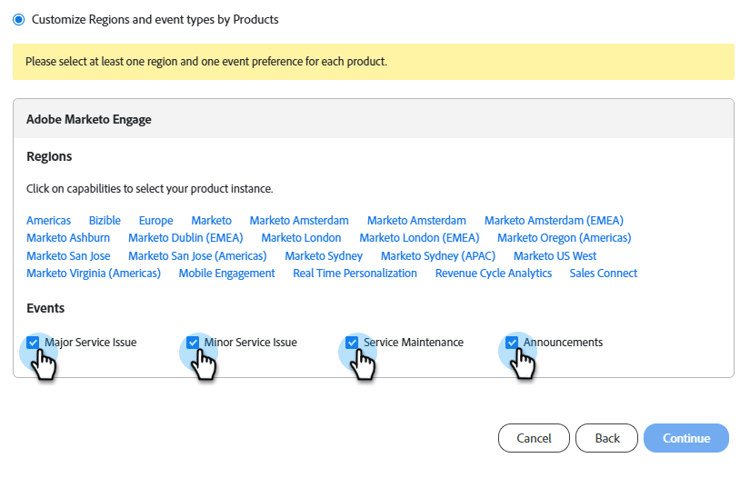Select the Americas region link

48,220
